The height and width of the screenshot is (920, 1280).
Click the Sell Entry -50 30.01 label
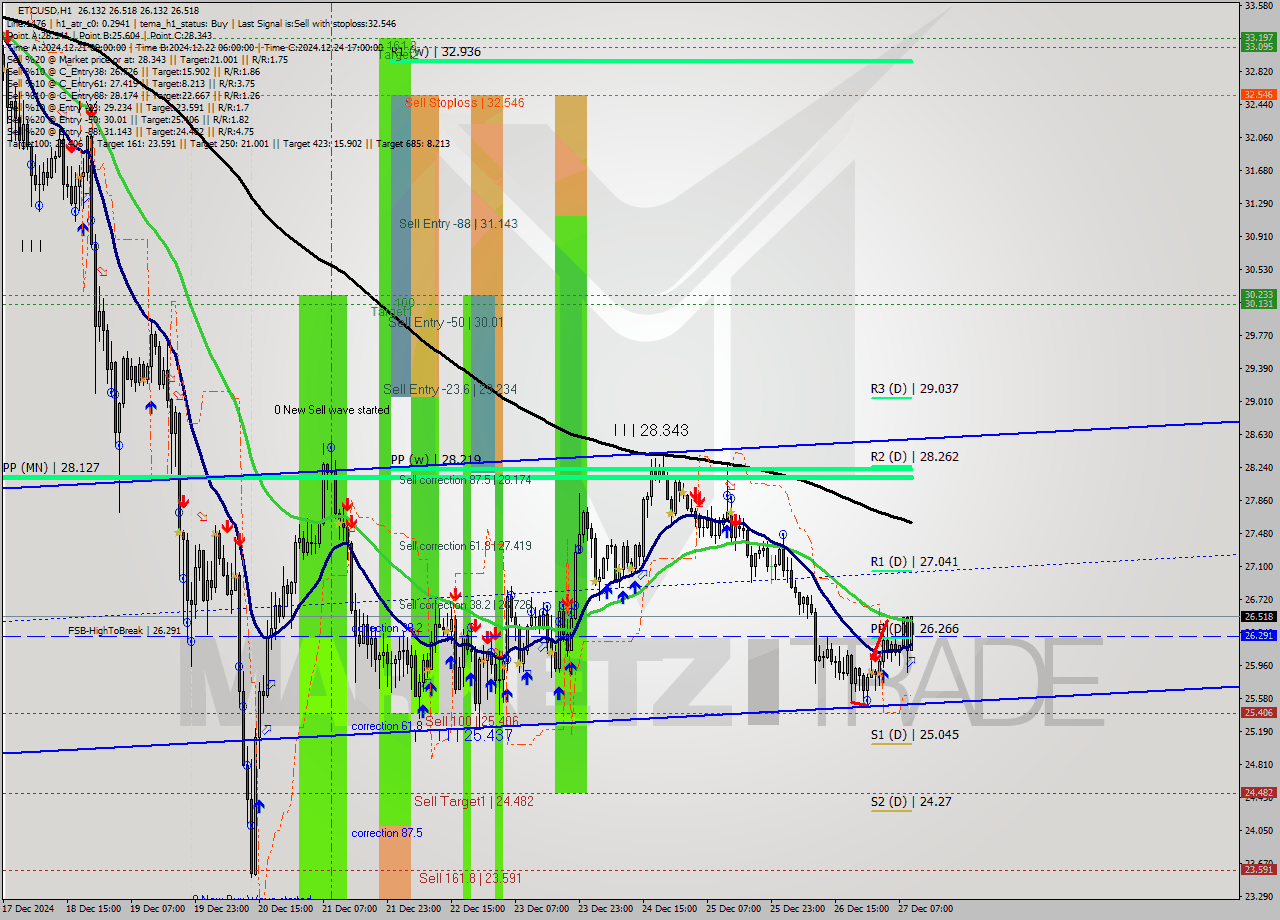tap(446, 323)
